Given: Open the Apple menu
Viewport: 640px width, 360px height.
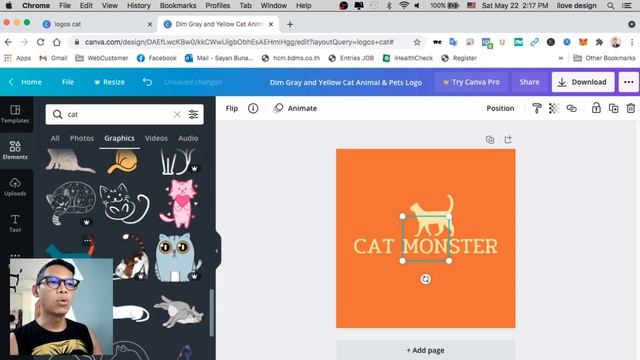Looking at the screenshot, I should pyautogui.click(x=9, y=6).
